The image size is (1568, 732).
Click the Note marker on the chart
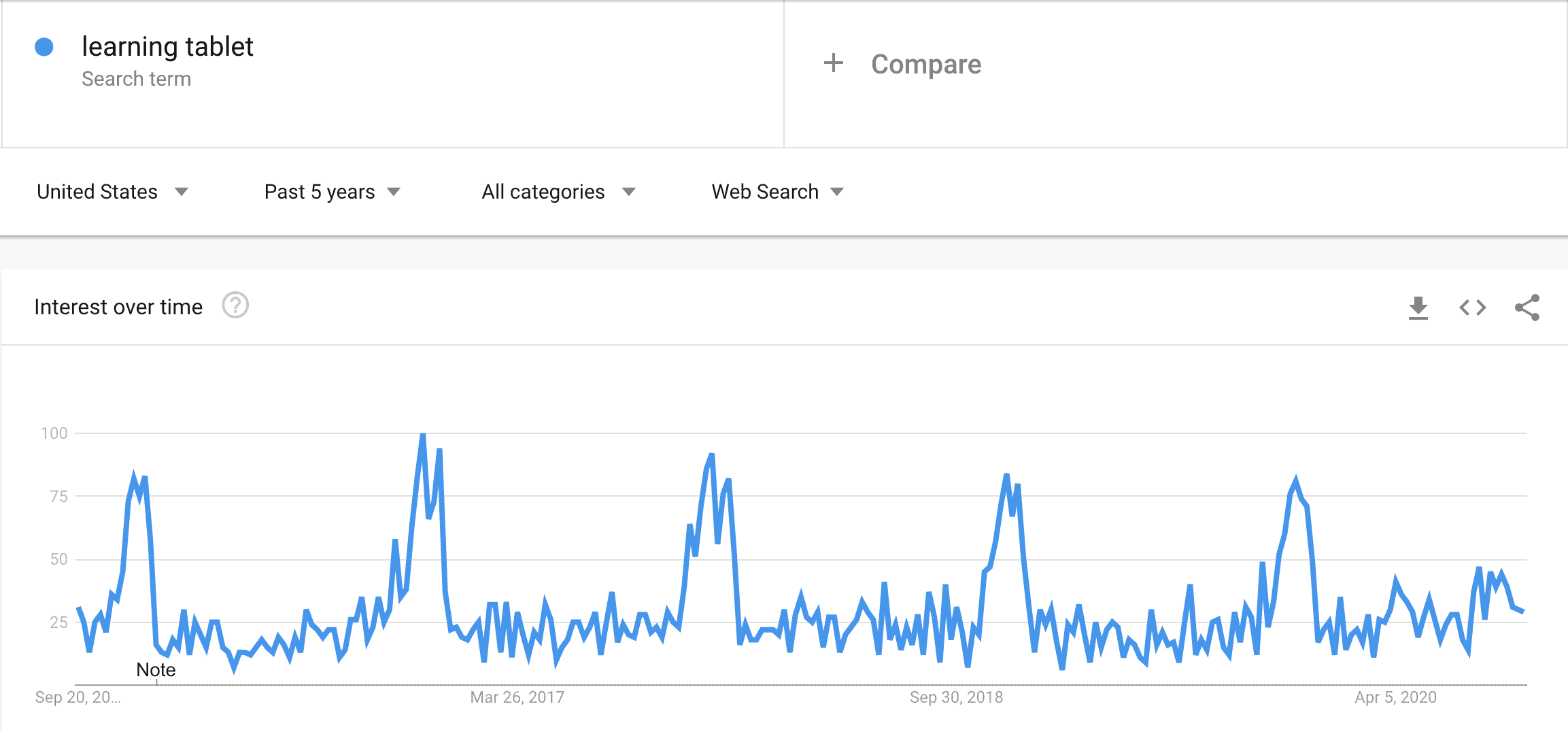pyautogui.click(x=156, y=670)
